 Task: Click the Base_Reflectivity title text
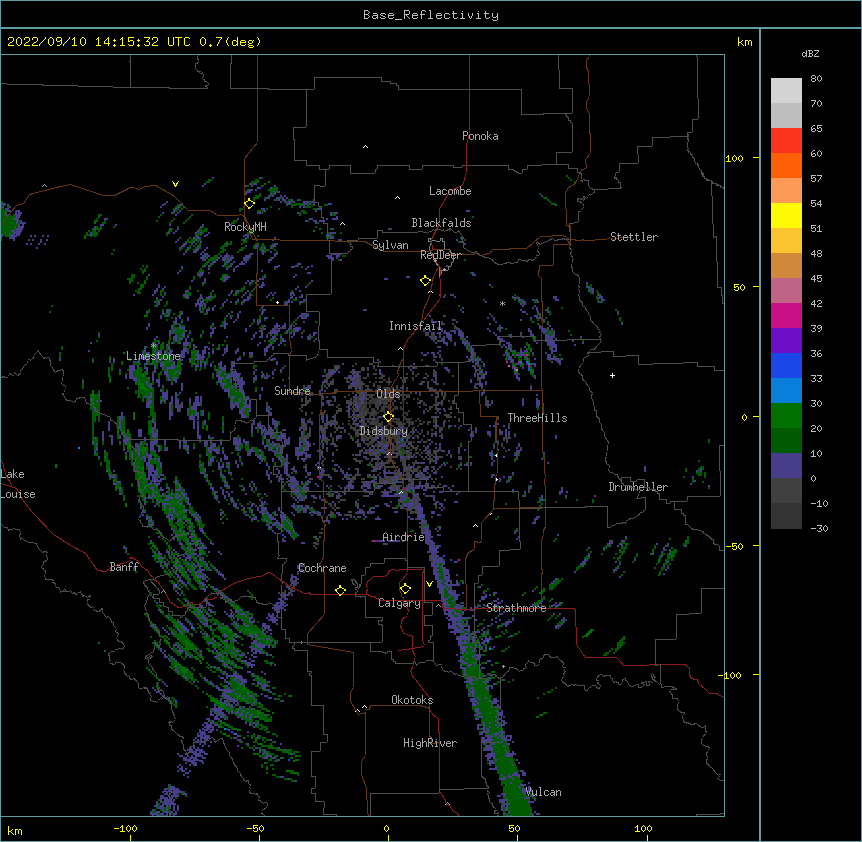[431, 15]
